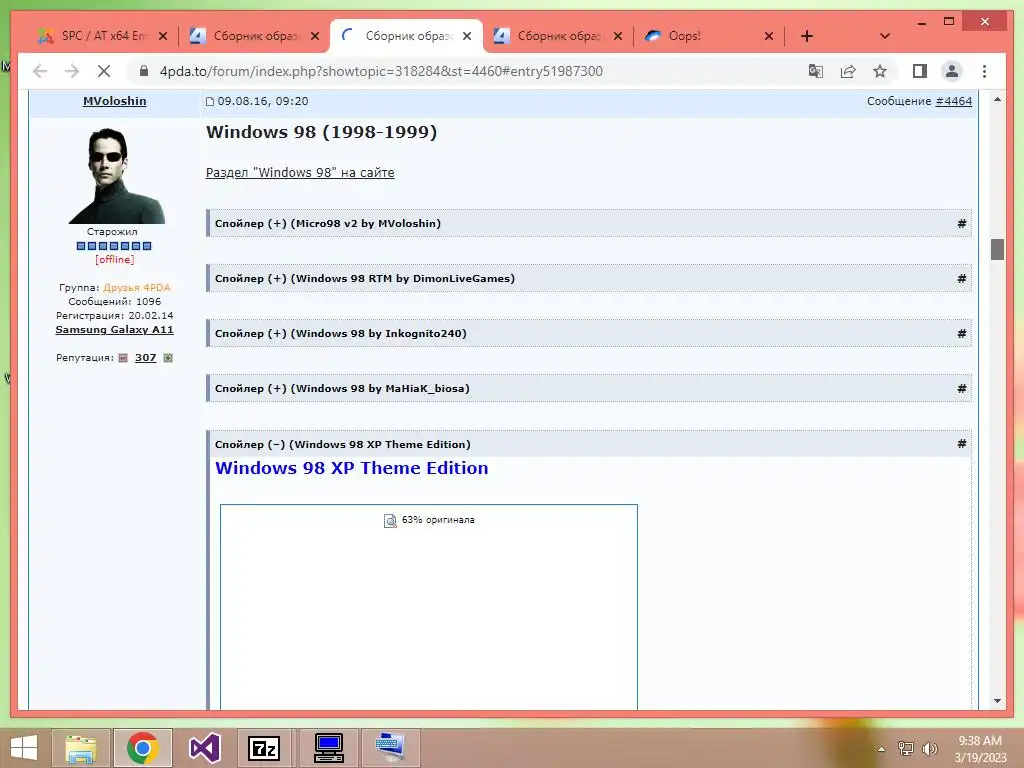The height and width of the screenshot is (768, 1024).
Task: Open the volume speaker tray icon
Action: pos(929,749)
